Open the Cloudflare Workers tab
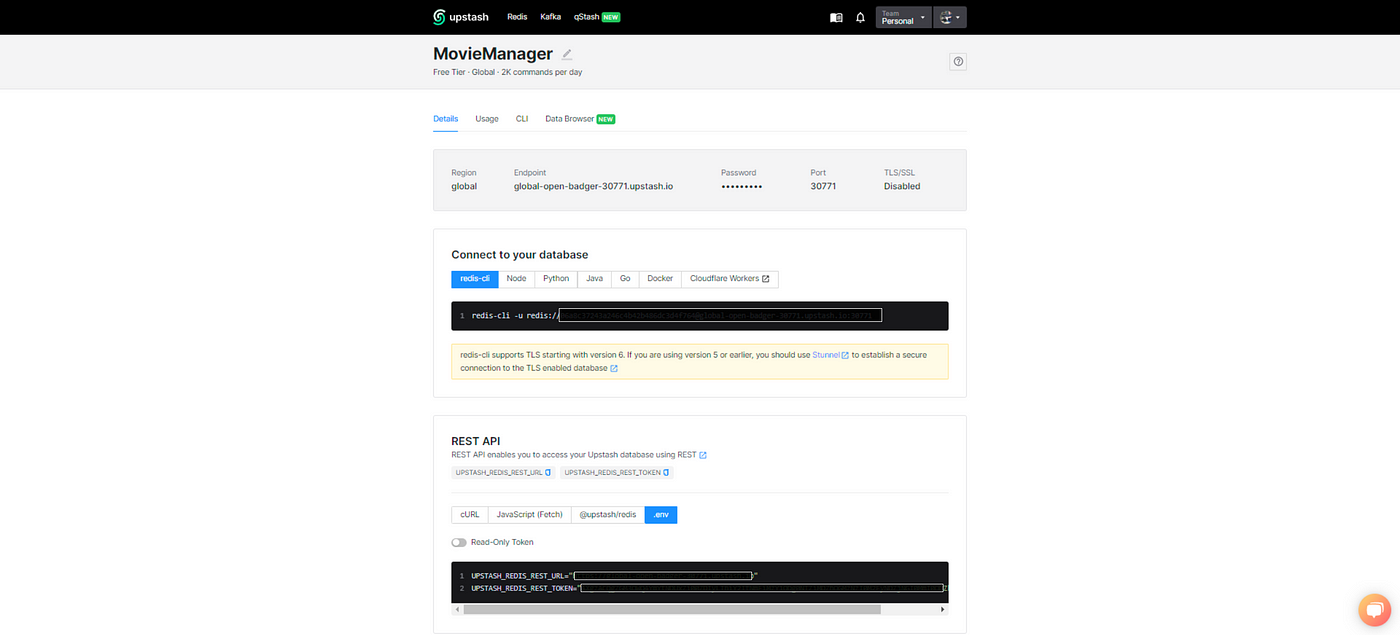Viewport: 1400px width, 635px height. pos(730,279)
